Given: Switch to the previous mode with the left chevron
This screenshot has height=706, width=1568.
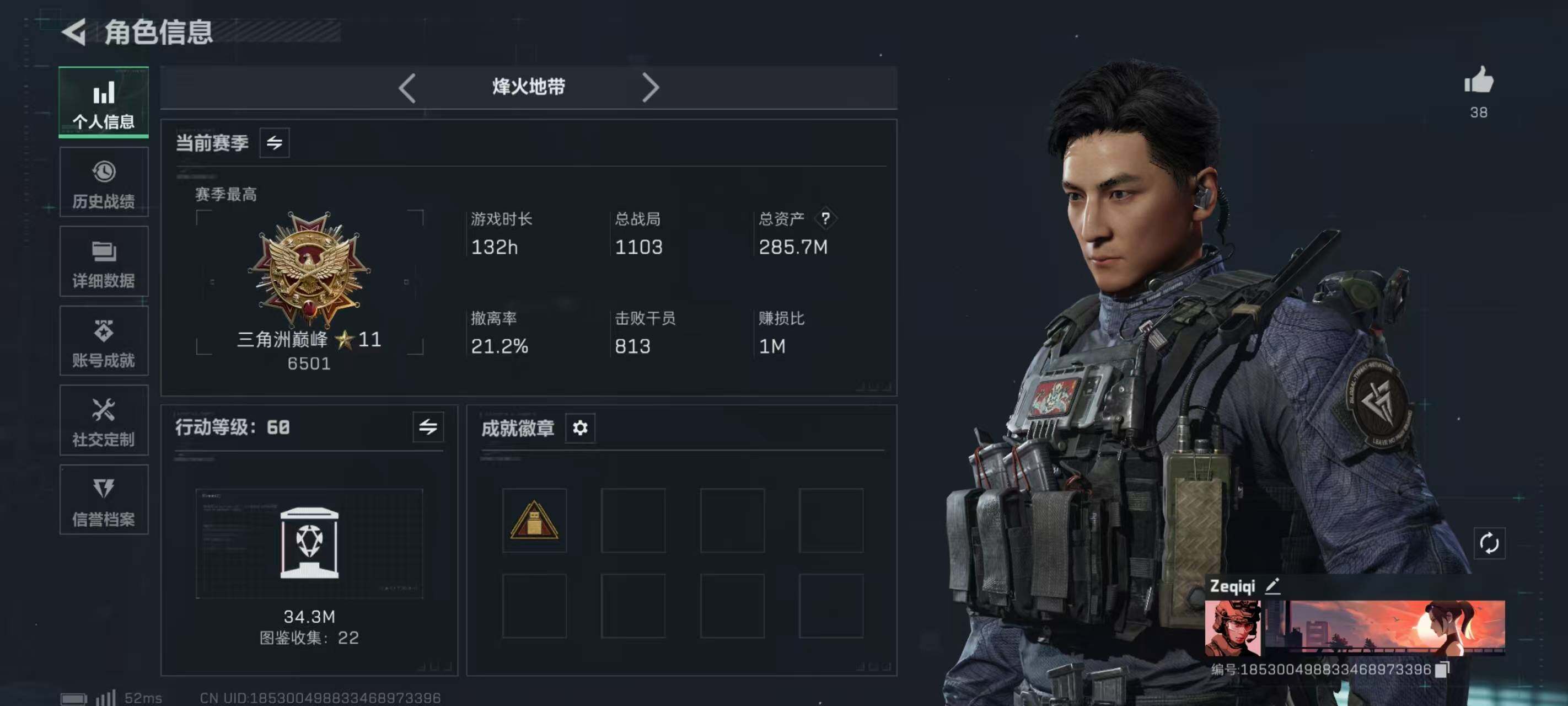Looking at the screenshot, I should 407,88.
